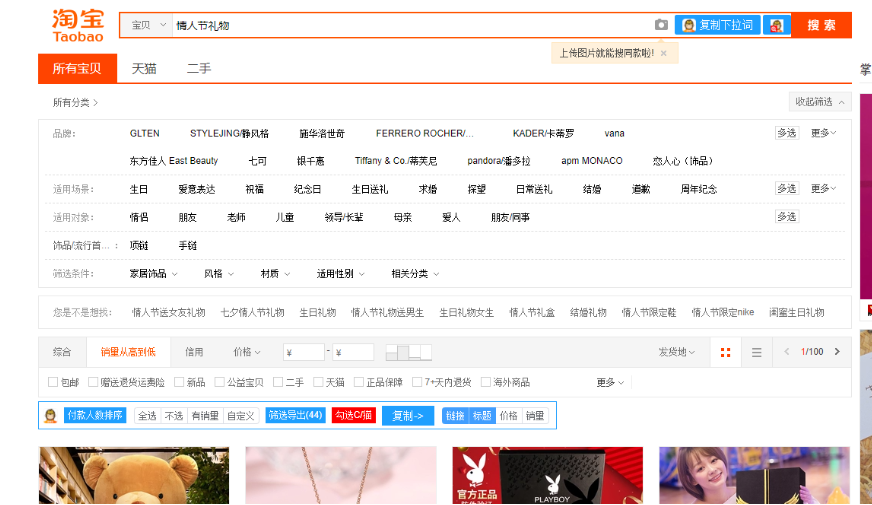872x505 pixels.
Task: Go to previous results page arrow
Action: (786, 351)
